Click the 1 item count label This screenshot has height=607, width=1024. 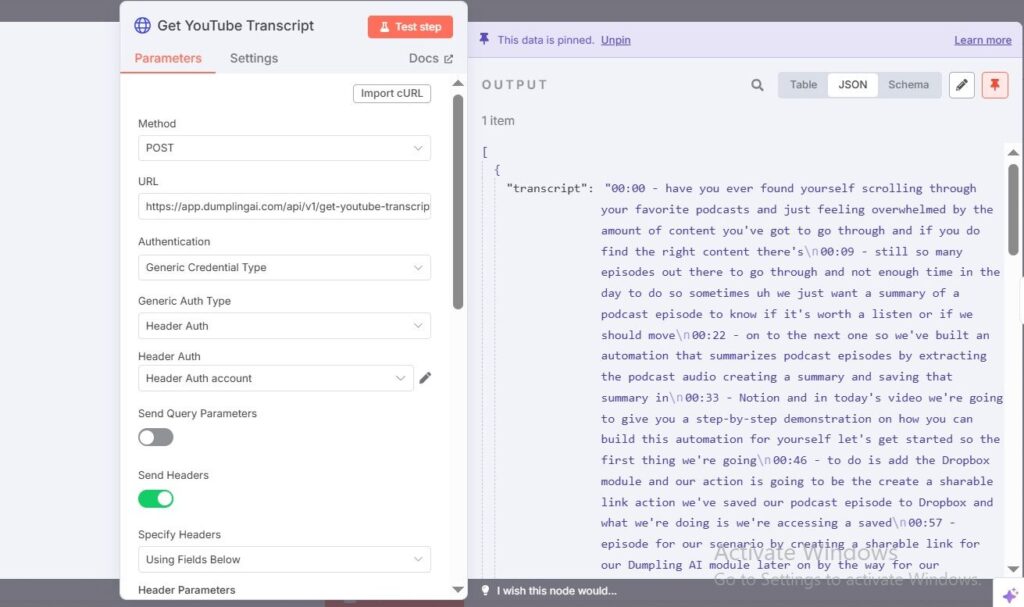point(498,121)
